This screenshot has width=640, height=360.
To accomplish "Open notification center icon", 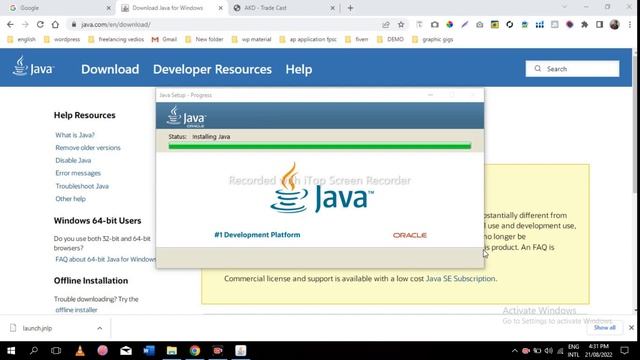I will click(624, 351).
